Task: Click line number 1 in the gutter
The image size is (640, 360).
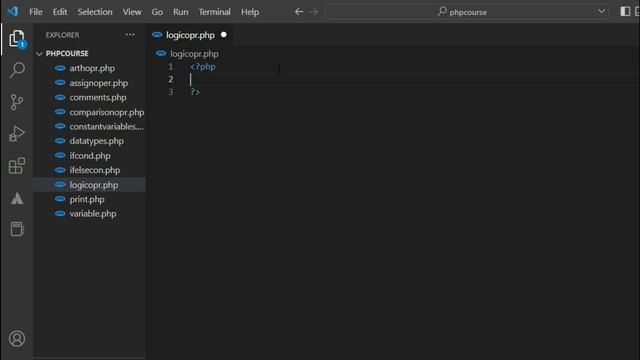Action: [x=171, y=67]
